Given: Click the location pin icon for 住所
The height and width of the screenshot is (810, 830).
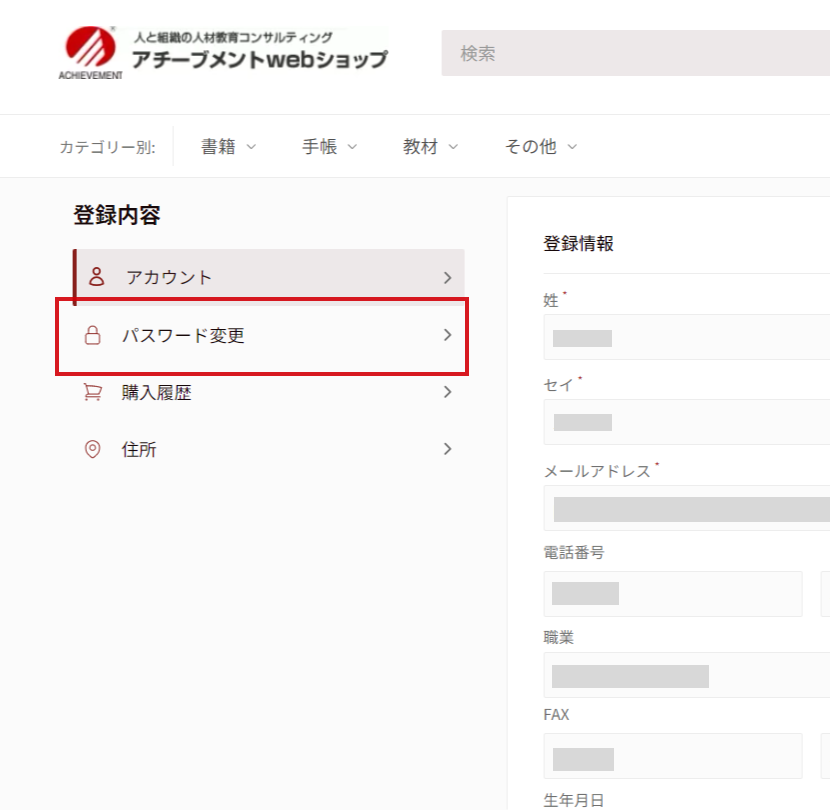Looking at the screenshot, I should point(93,449).
